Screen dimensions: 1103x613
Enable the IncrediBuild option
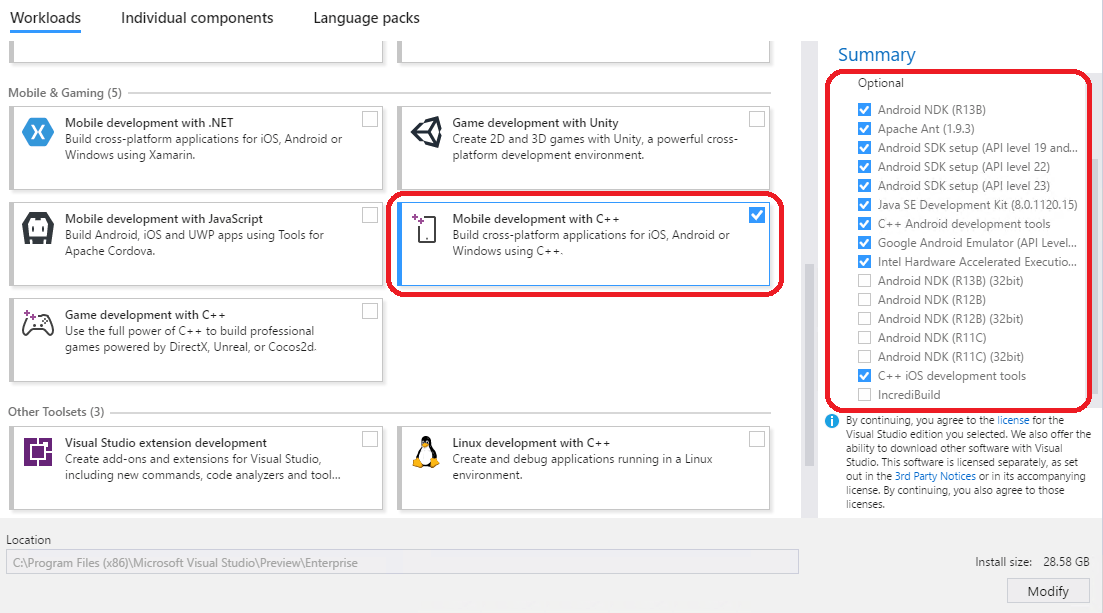(x=865, y=395)
